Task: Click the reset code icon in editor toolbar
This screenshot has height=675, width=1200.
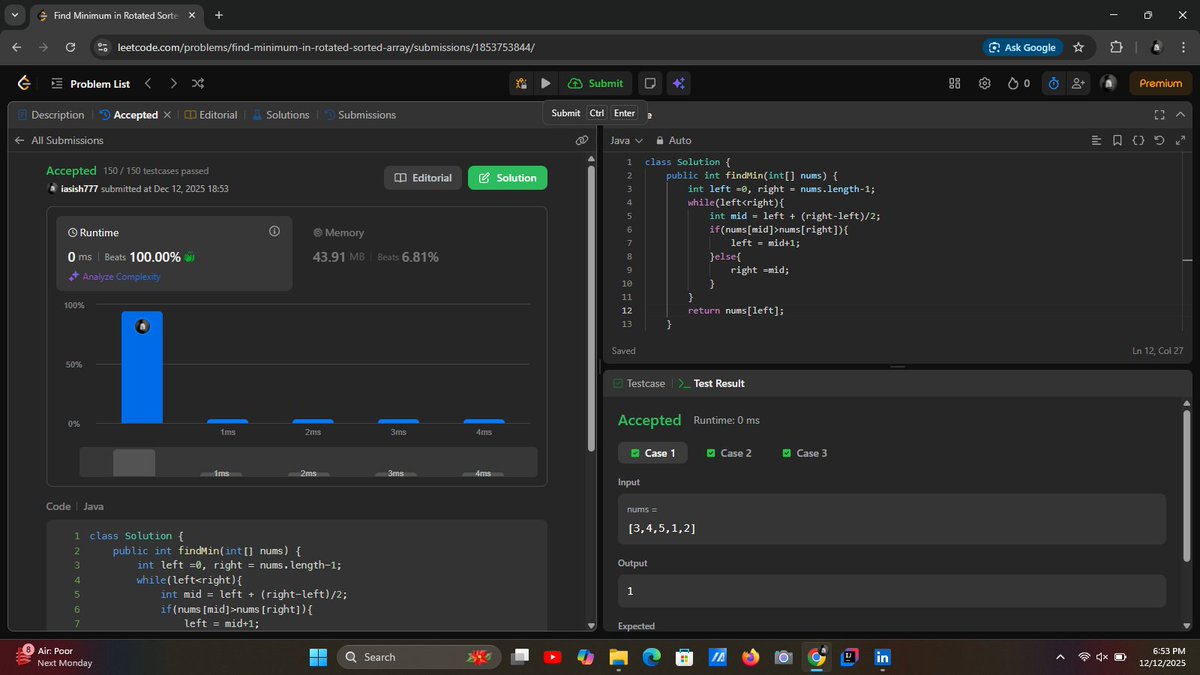Action: [x=1158, y=140]
